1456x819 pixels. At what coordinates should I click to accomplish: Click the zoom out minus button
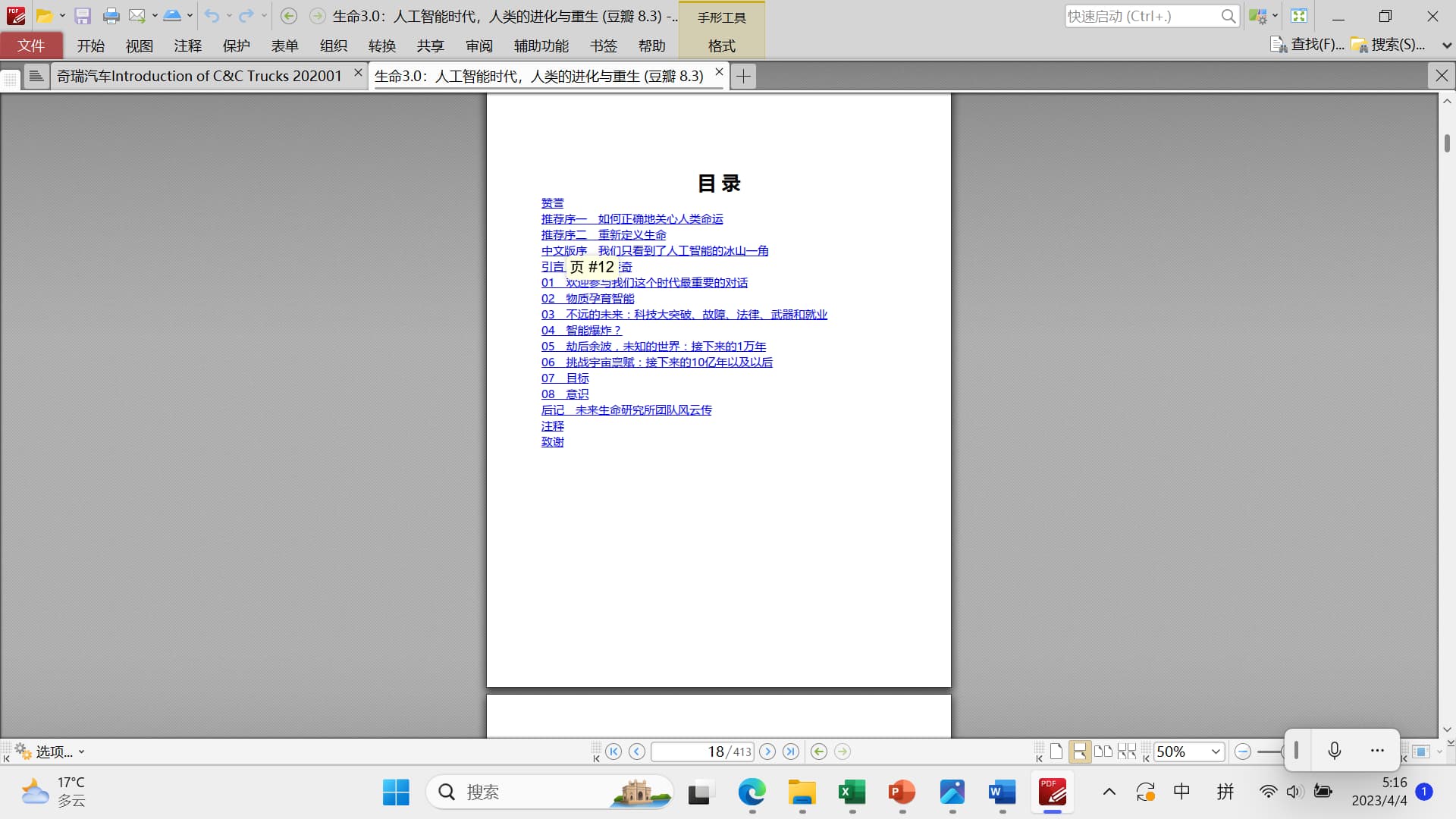tap(1242, 752)
